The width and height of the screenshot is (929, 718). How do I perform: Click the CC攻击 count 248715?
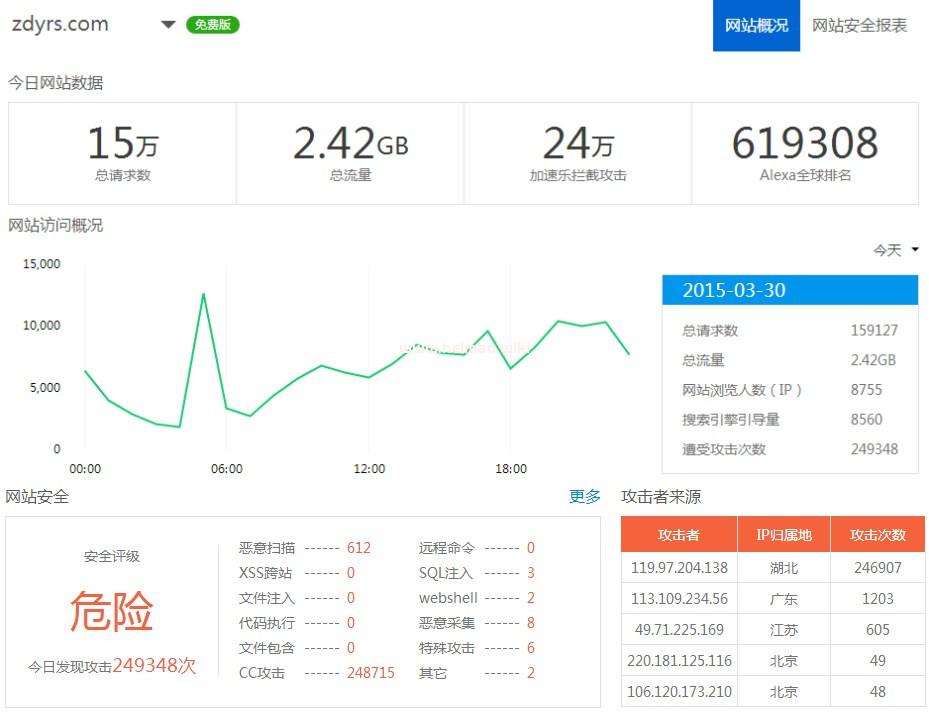click(x=370, y=673)
